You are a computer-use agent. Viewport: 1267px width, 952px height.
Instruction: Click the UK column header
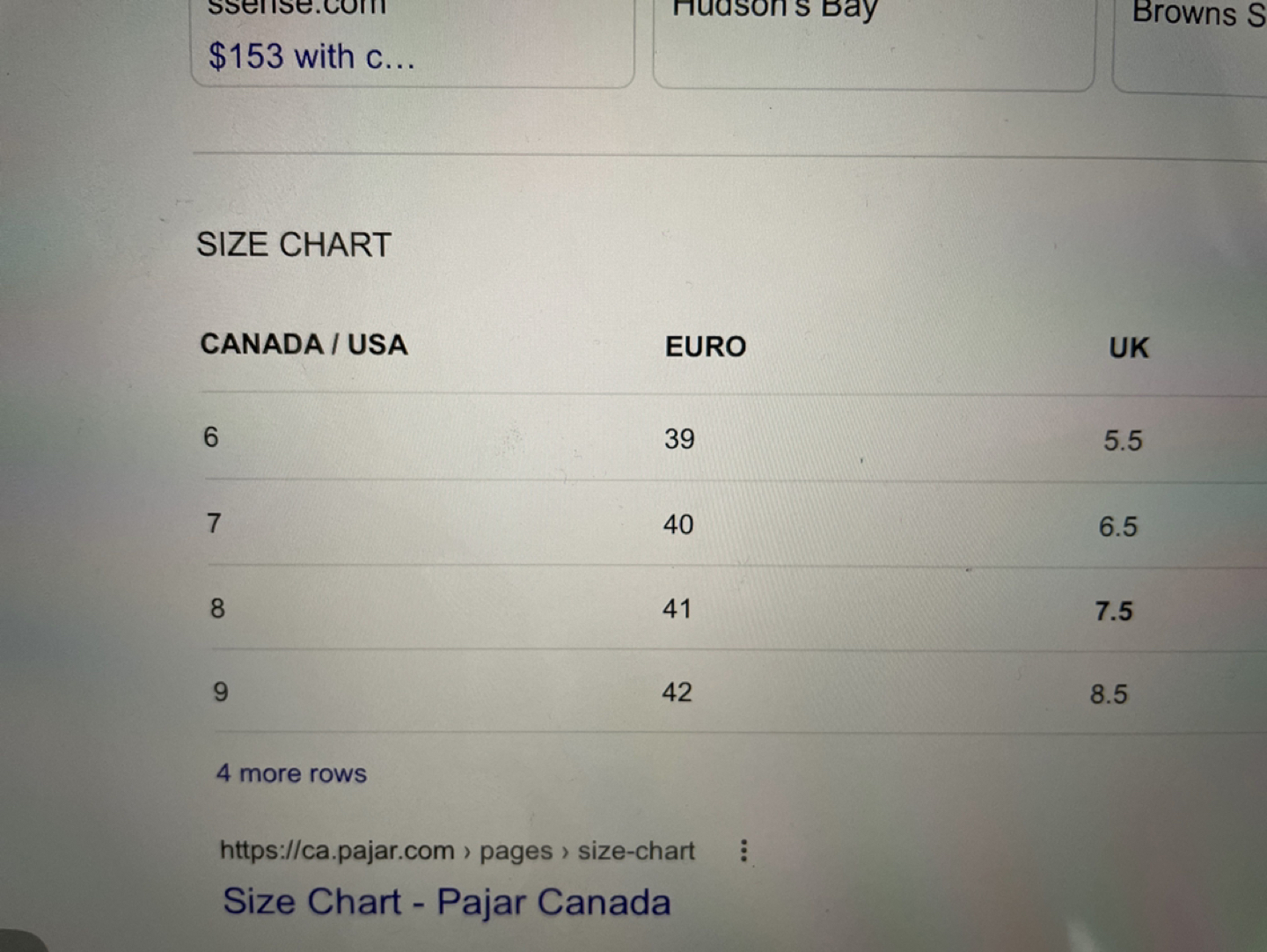[x=1127, y=348]
